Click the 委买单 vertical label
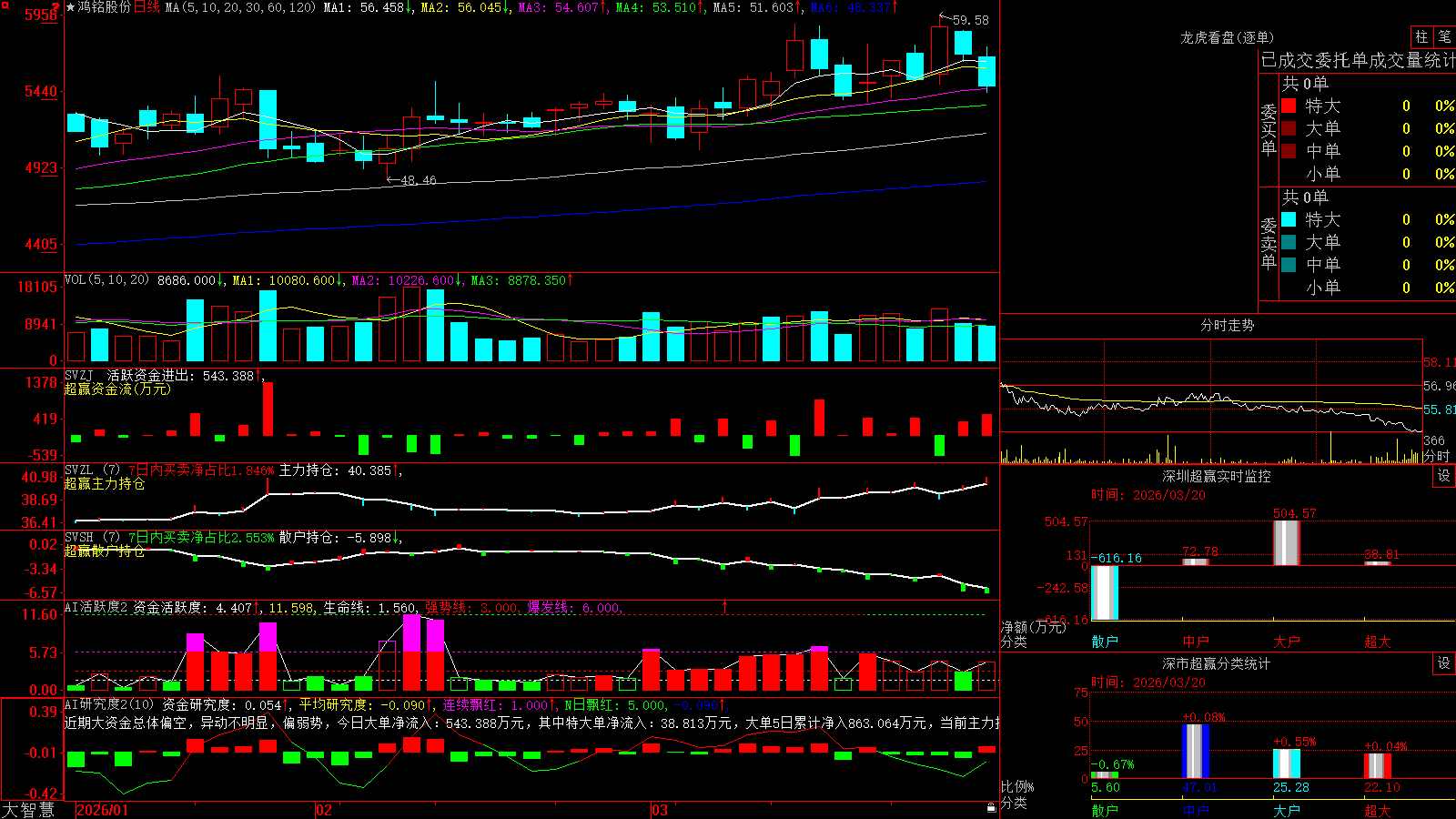This screenshot has height=819, width=1456. (x=1269, y=130)
